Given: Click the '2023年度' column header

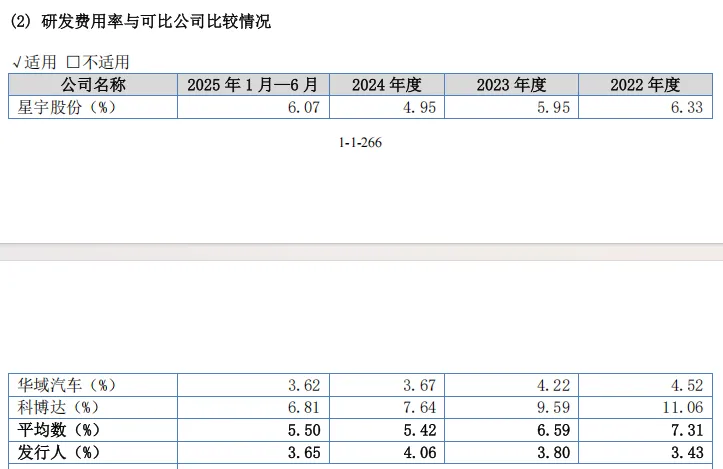Looking at the screenshot, I should pos(511,84).
